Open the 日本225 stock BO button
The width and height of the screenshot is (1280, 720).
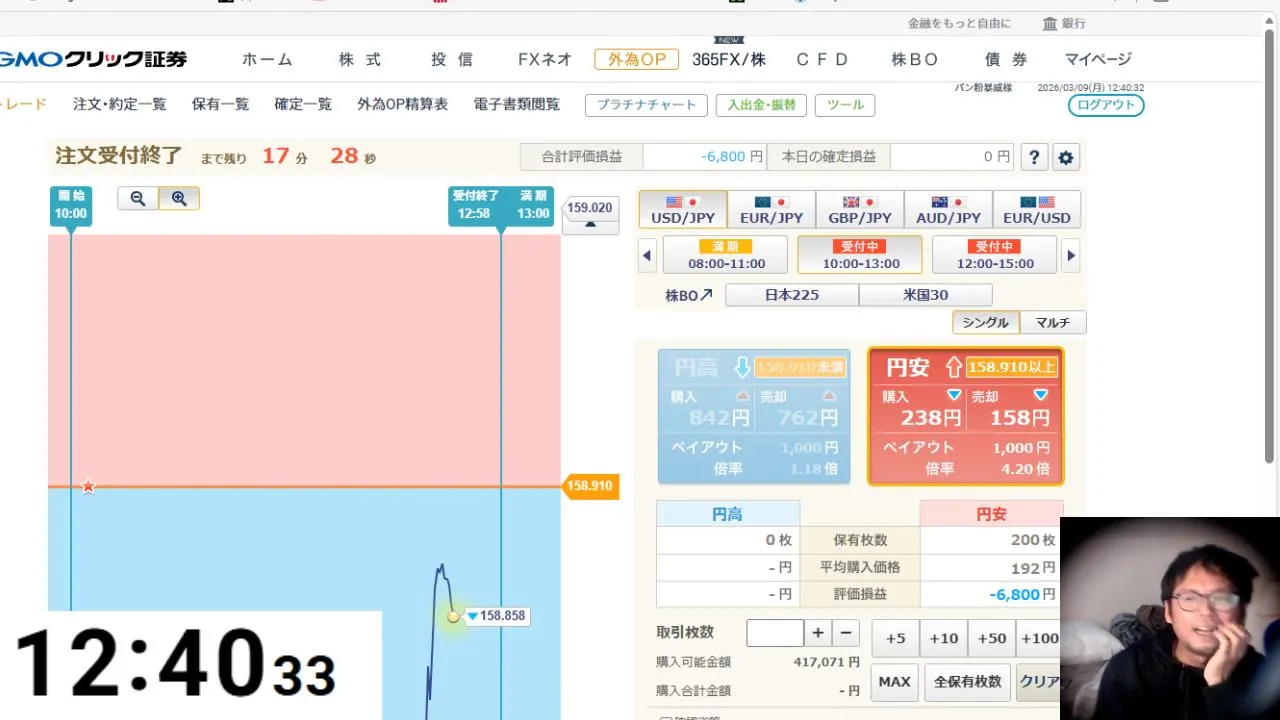click(x=792, y=295)
